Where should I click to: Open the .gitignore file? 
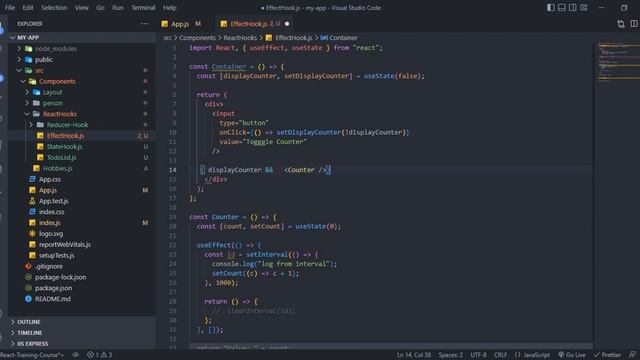[x=82, y=266]
